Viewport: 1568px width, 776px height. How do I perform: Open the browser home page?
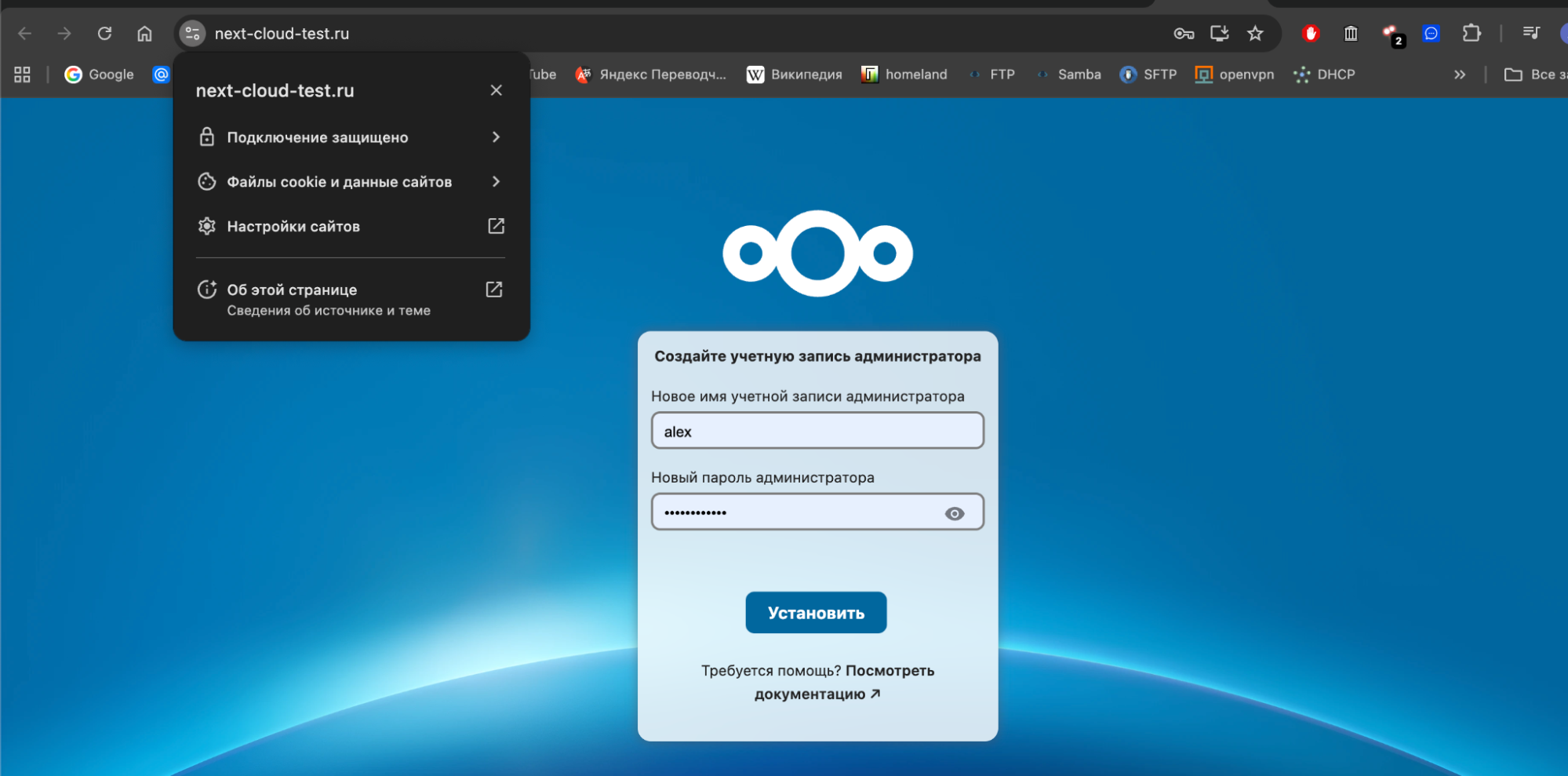[144, 33]
